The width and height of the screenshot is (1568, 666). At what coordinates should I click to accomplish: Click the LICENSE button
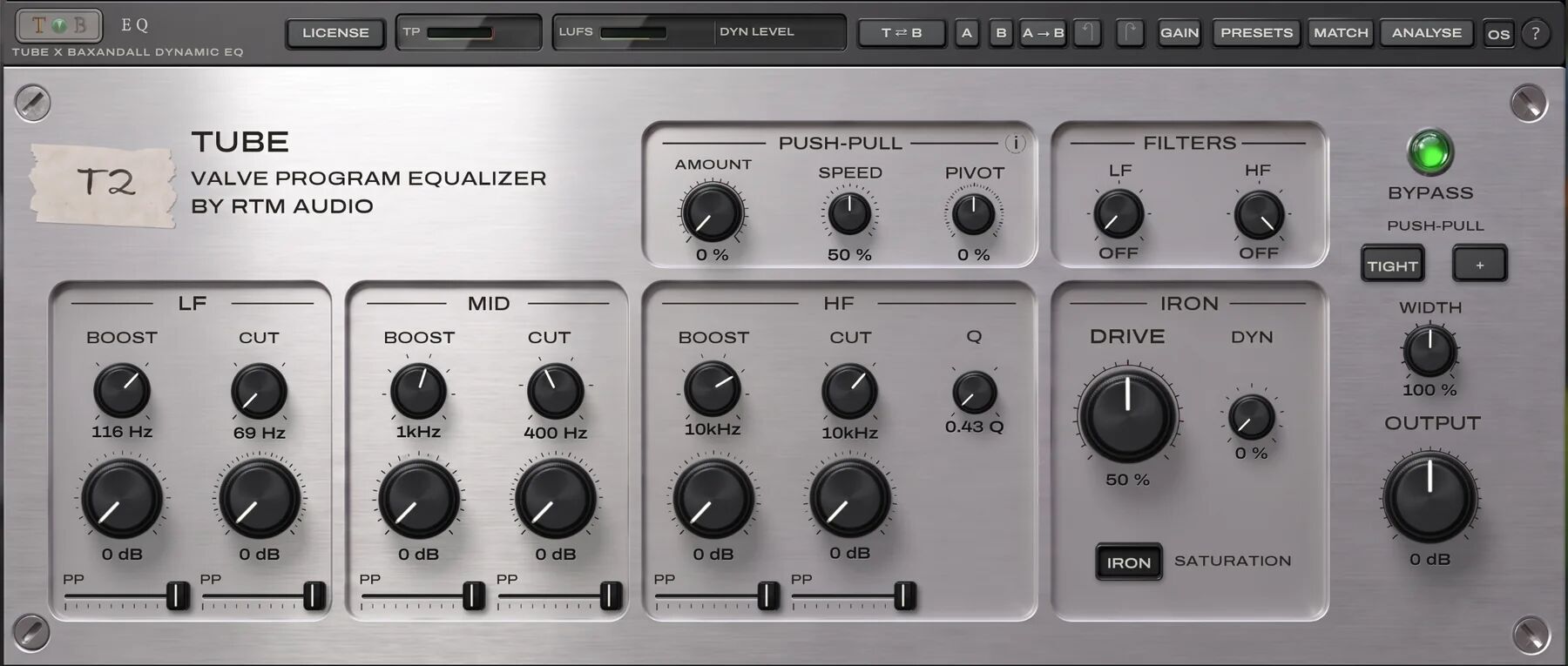[x=335, y=33]
